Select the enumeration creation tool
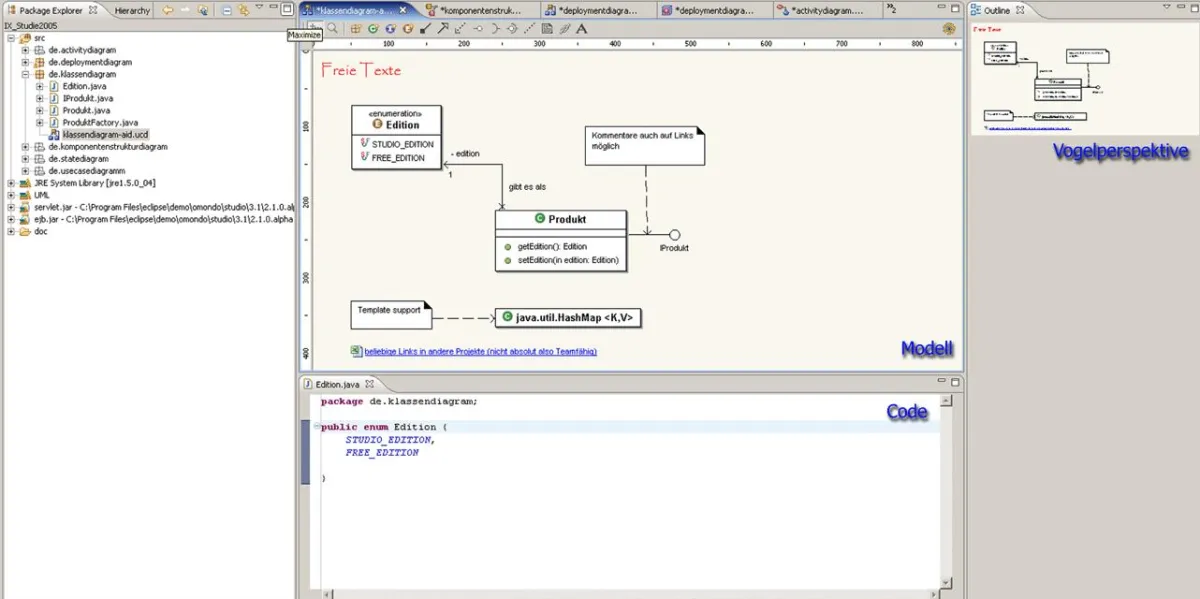Viewport: 1200px width, 599px height. 407,29
